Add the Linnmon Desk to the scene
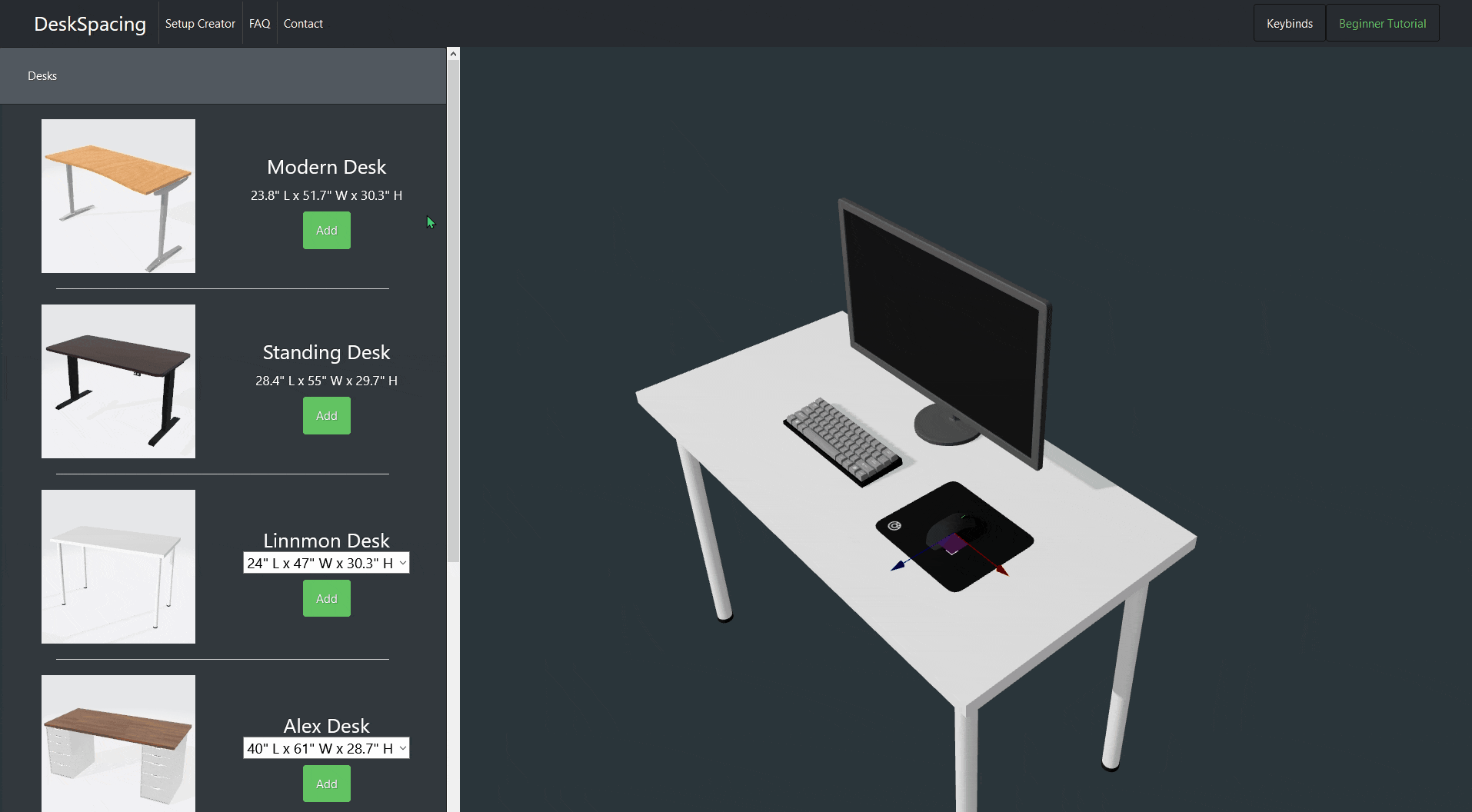This screenshot has width=1472, height=812. point(326,598)
